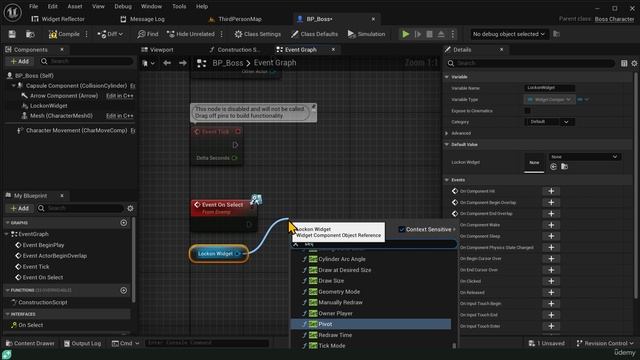Uncheck the Context Sensitive checkbox
Image resolution: width=640 pixels, height=360 pixels.
coord(401,230)
